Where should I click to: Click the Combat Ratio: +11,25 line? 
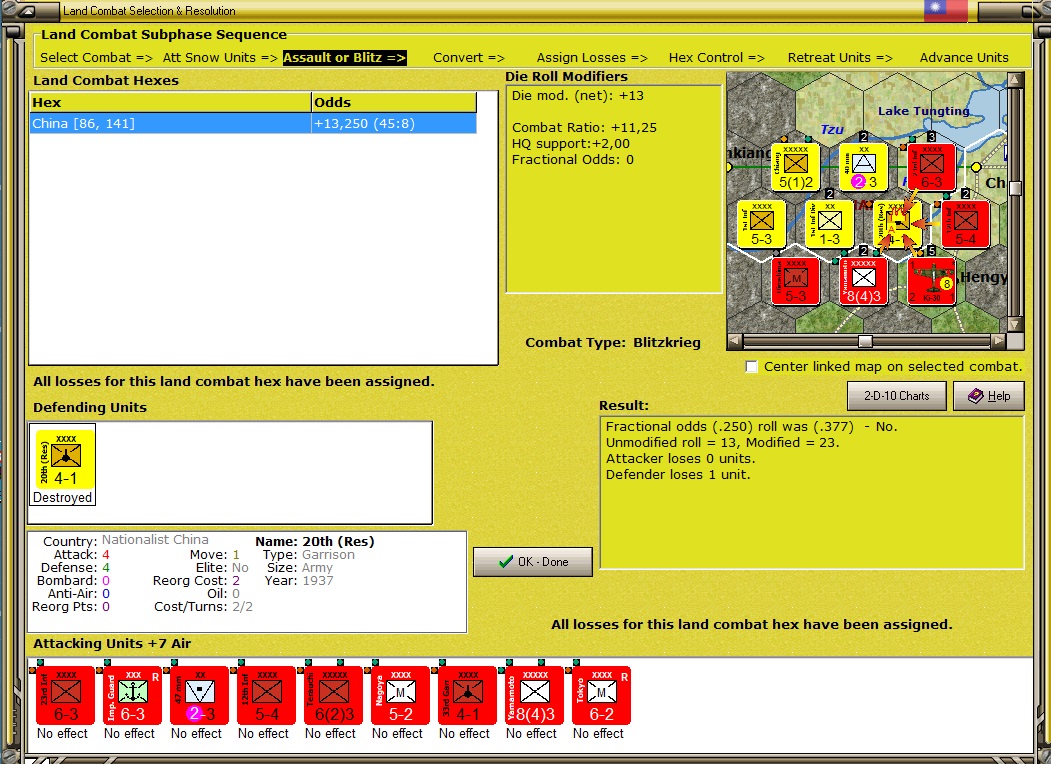584,128
